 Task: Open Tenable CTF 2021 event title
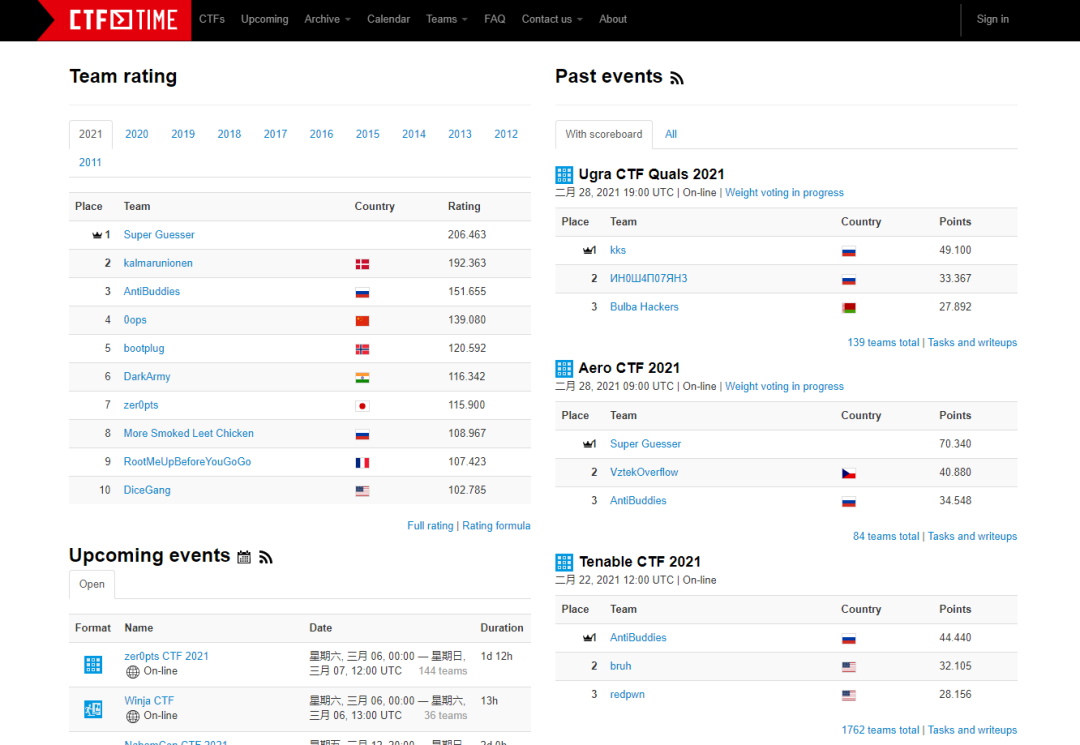point(640,562)
